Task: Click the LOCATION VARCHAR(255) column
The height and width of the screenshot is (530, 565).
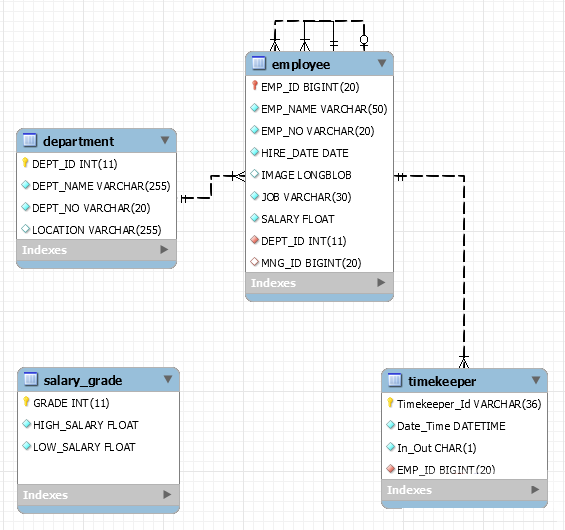Action: coord(96,230)
